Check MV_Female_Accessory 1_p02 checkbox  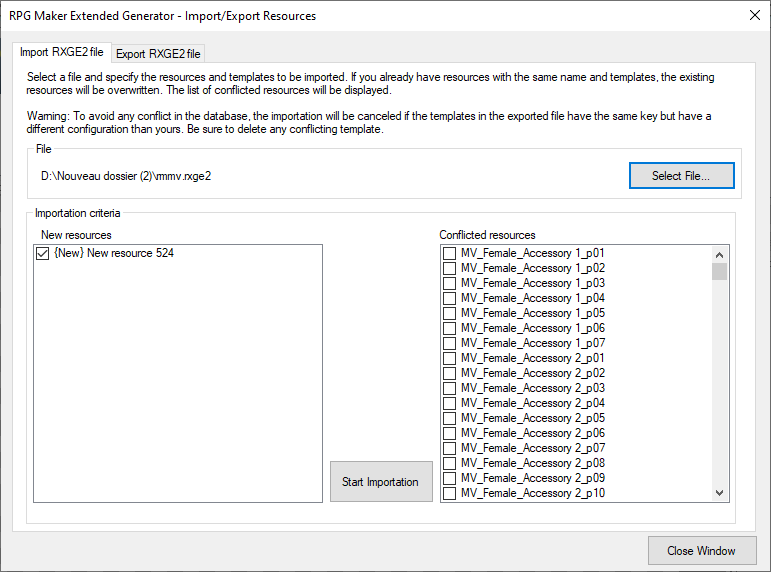449,268
